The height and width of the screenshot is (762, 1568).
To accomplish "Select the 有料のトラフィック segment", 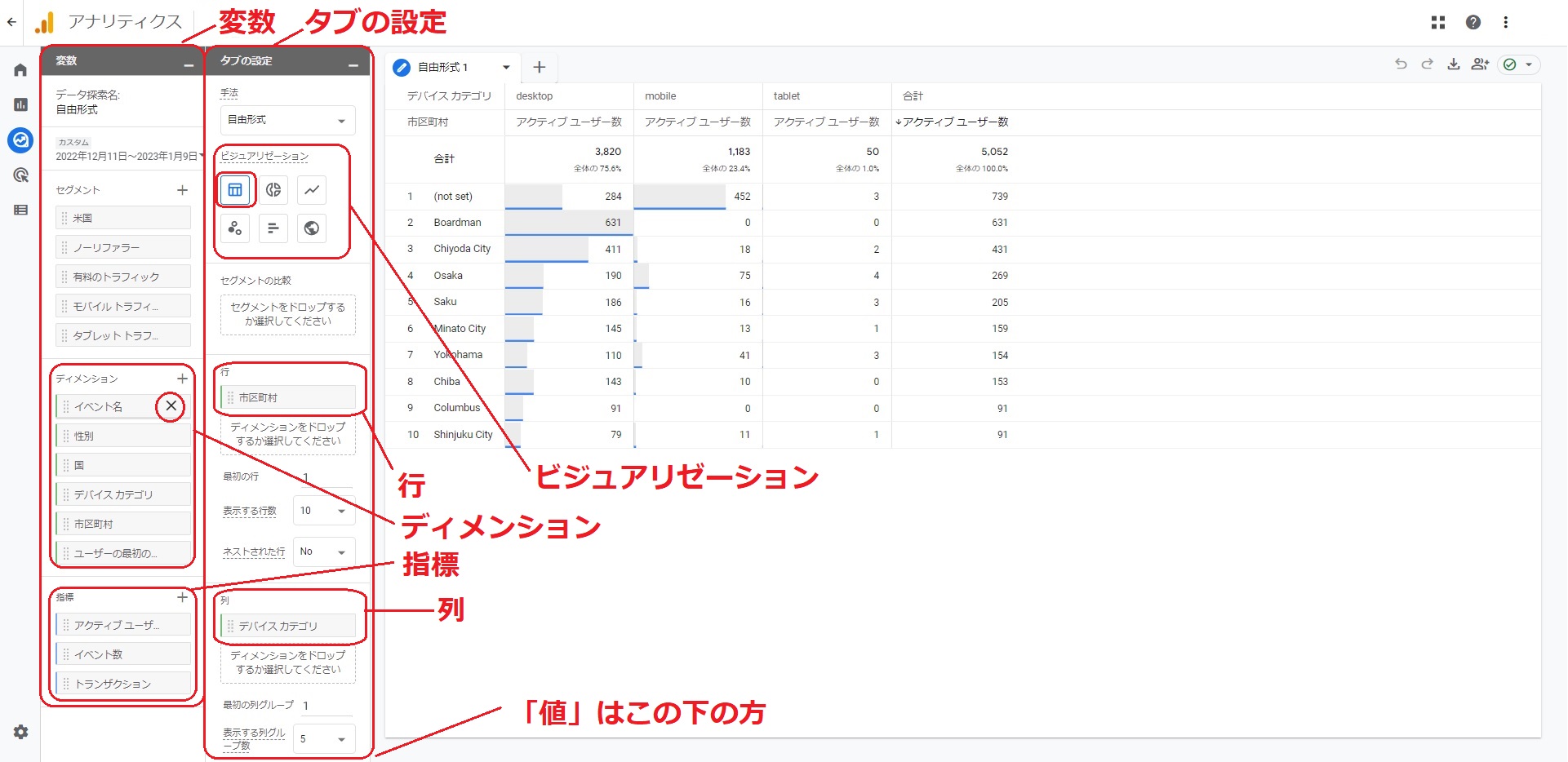I will tap(123, 277).
